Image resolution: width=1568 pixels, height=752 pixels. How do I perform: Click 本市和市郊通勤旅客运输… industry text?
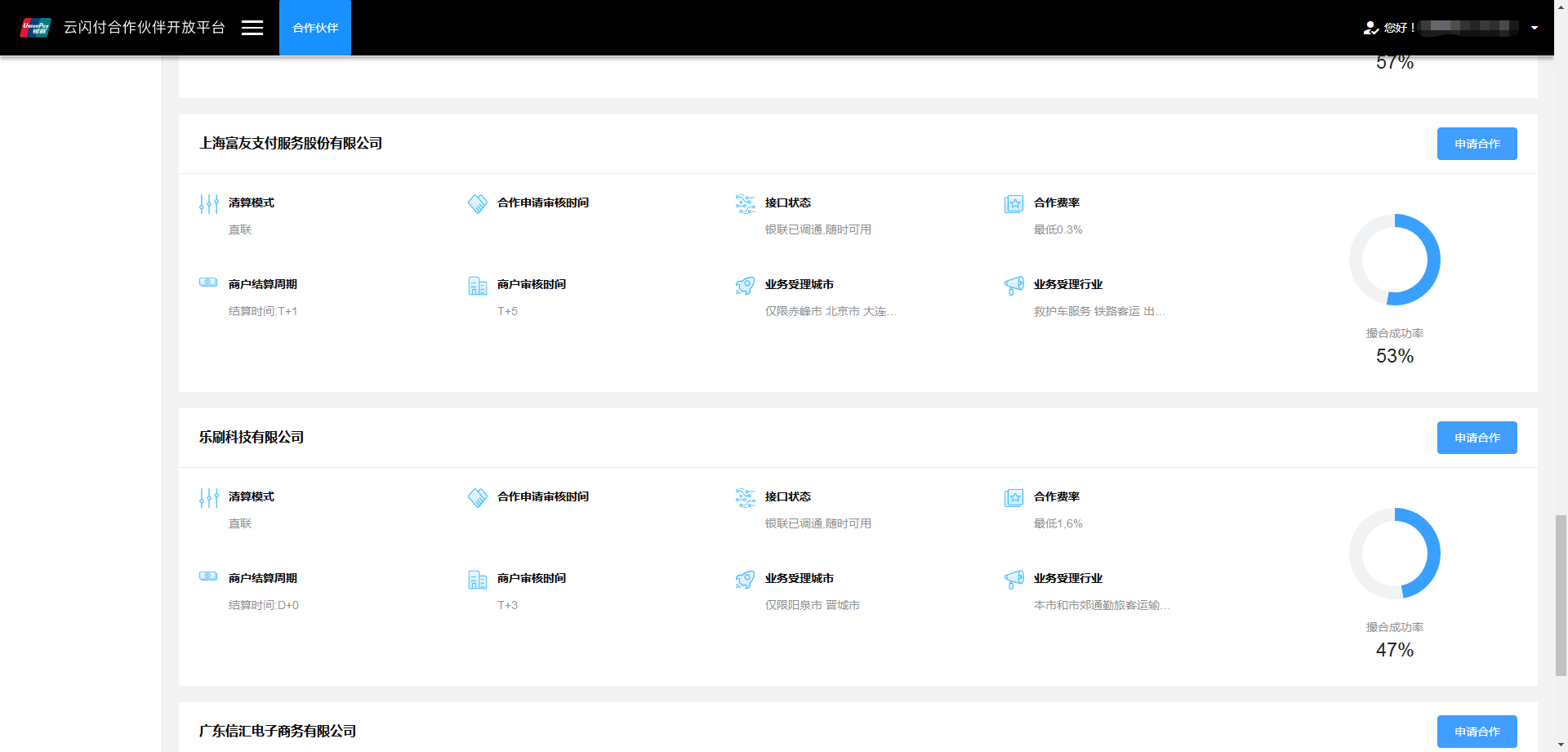click(1102, 605)
